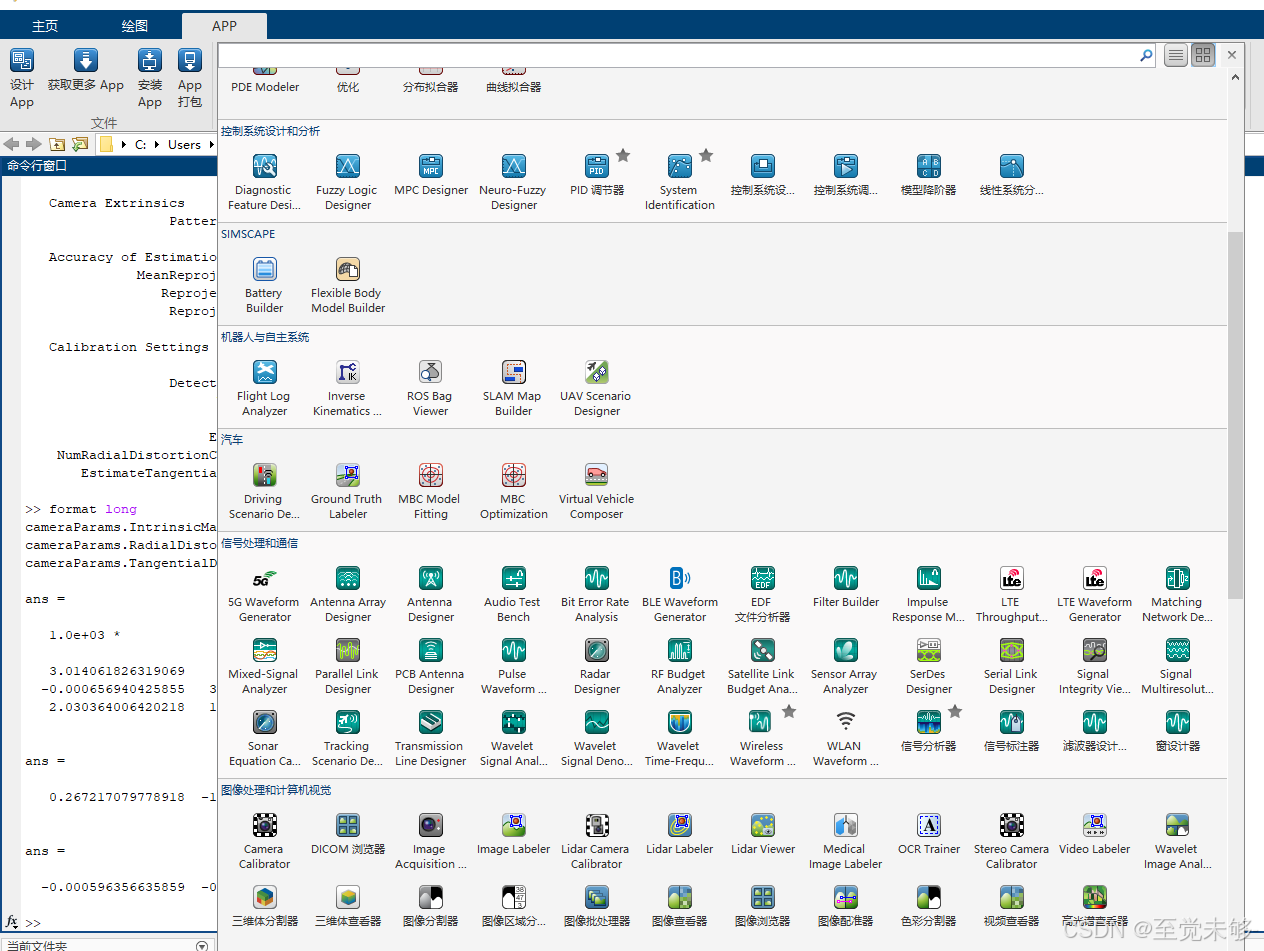
Task: Click the browse for folder icon
Action: [x=80, y=144]
